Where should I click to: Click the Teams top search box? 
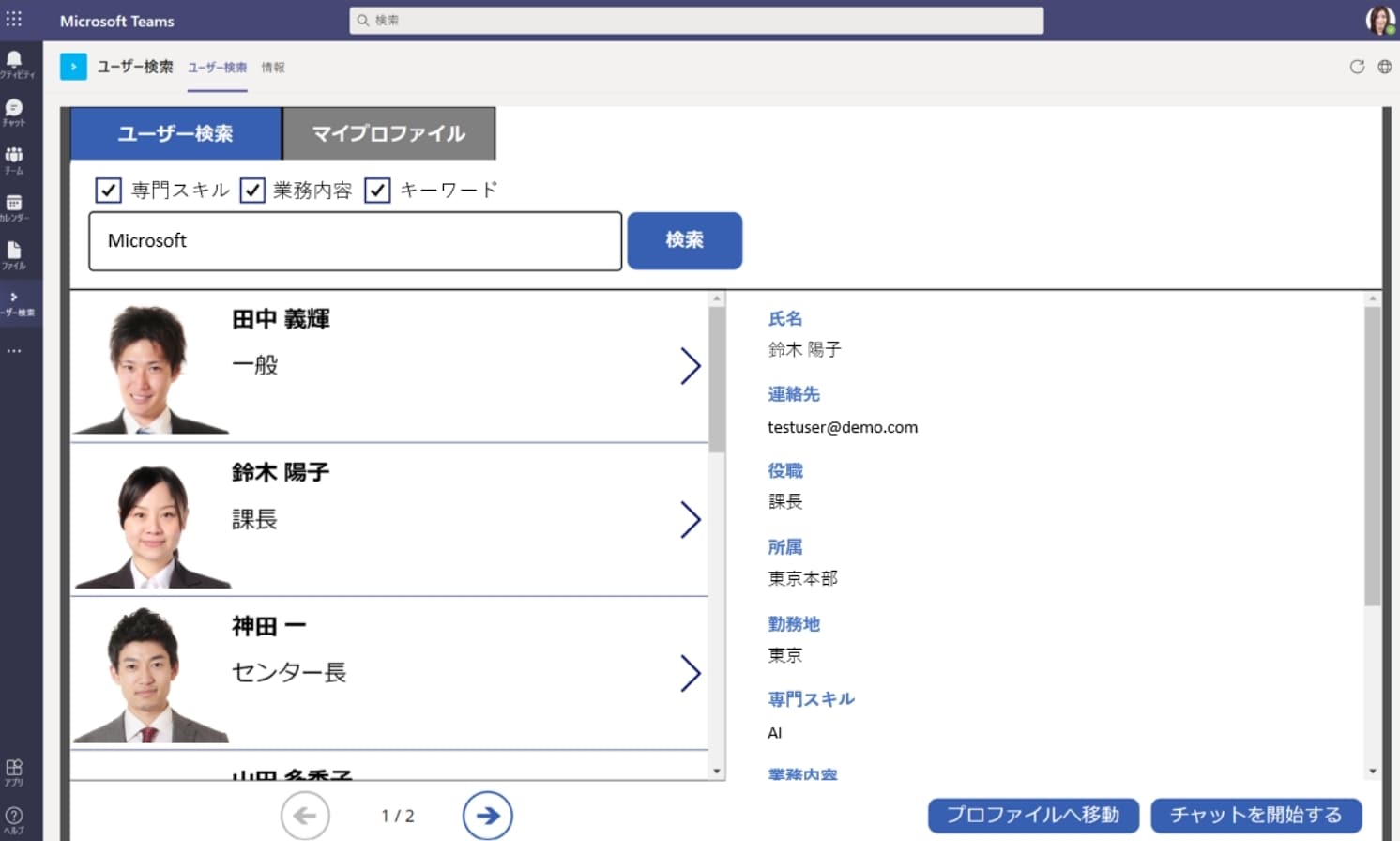pyautogui.click(x=696, y=20)
